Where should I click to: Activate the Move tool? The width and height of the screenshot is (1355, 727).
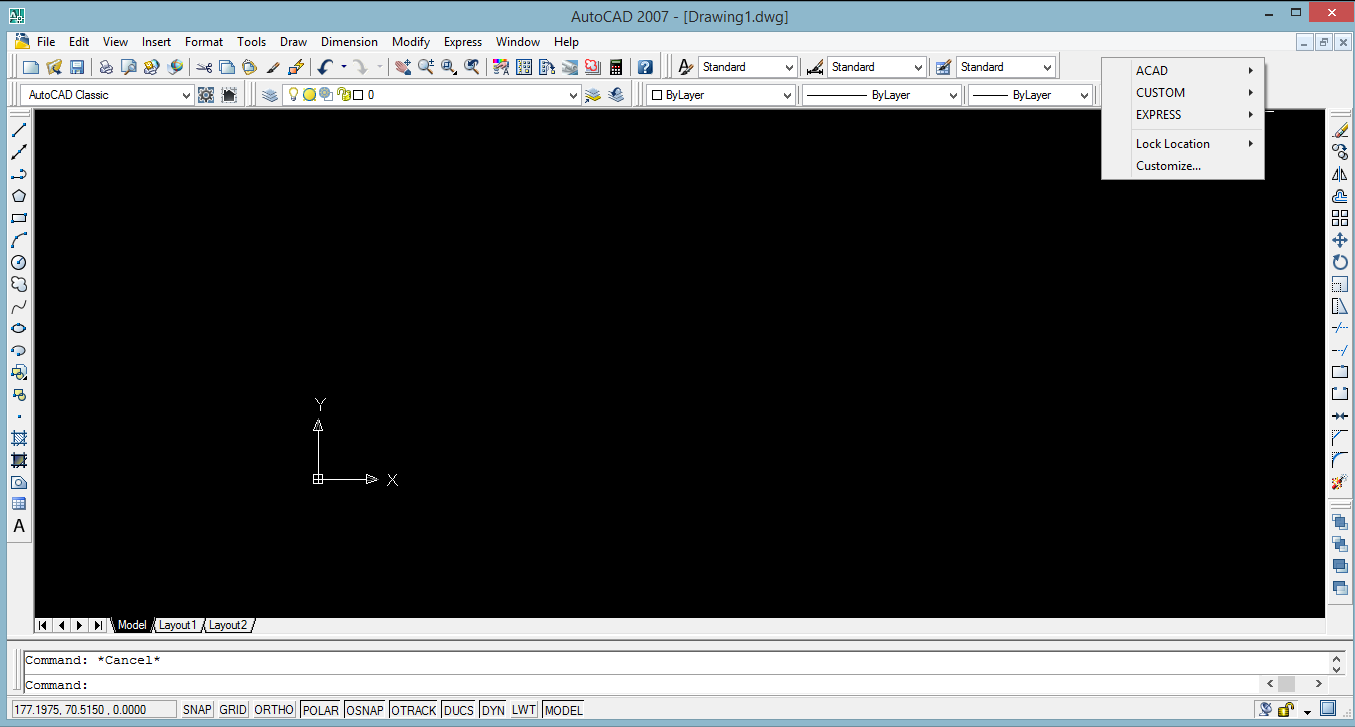point(1340,239)
